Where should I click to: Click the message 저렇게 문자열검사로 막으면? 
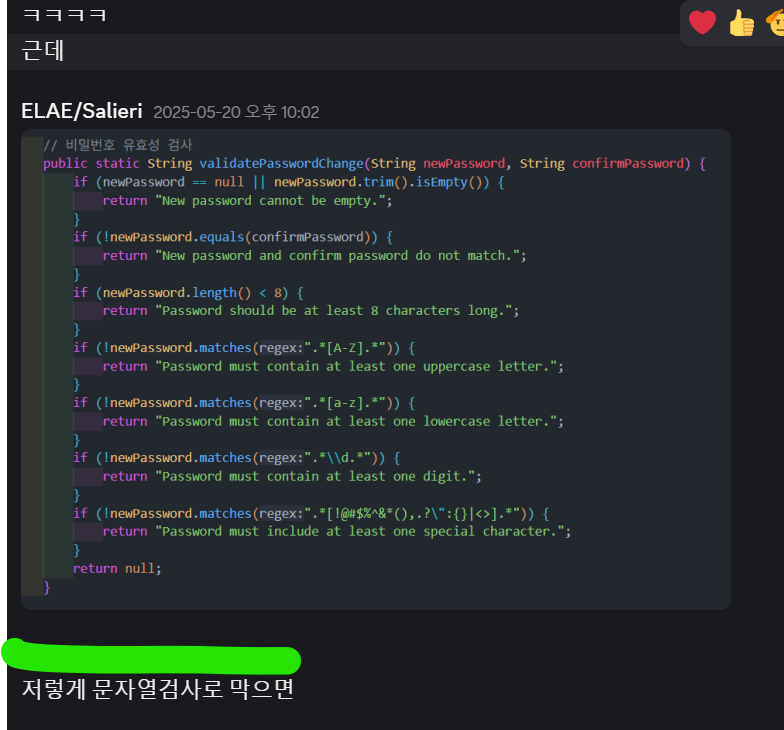158,689
